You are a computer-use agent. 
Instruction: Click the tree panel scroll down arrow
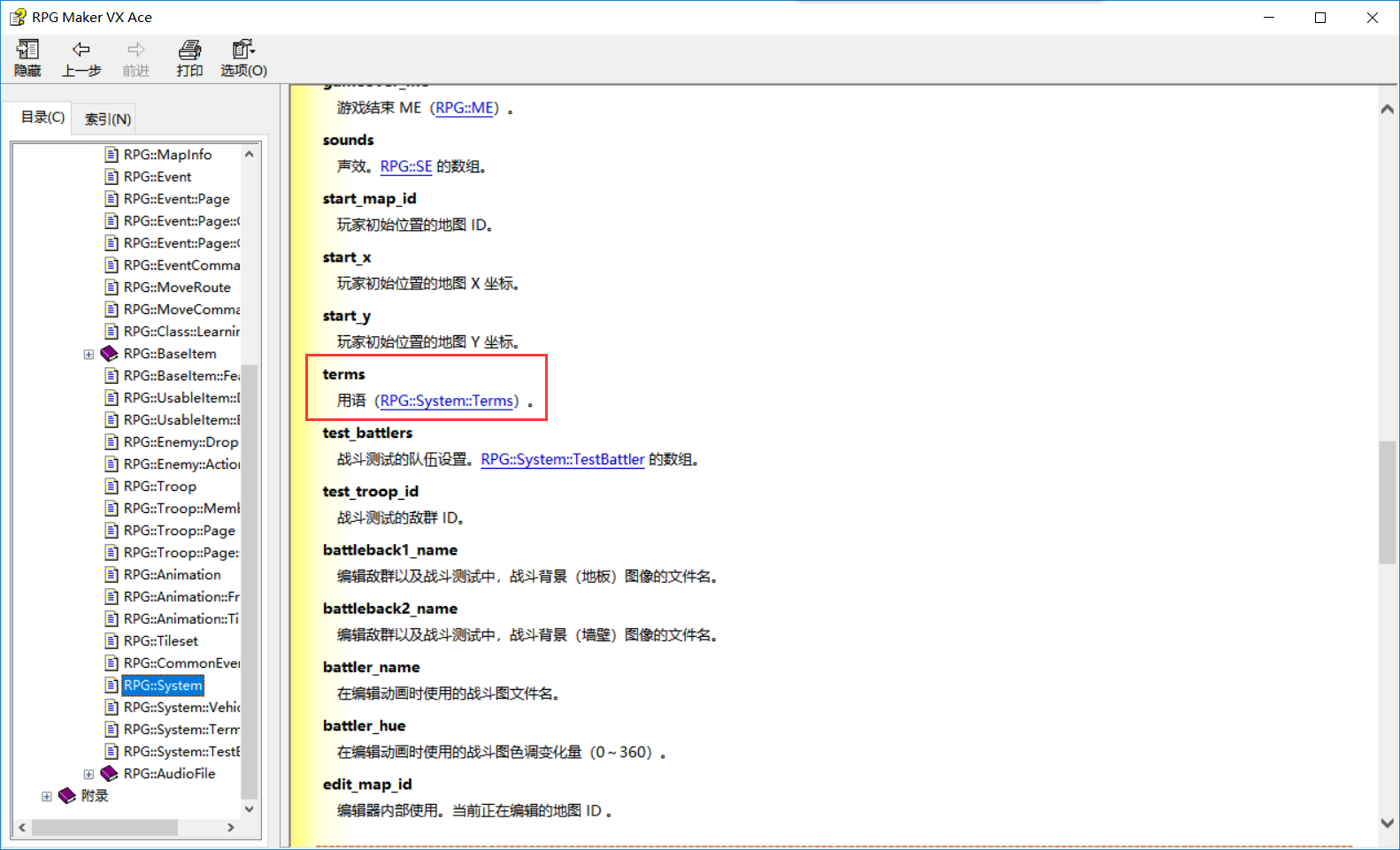point(250,808)
